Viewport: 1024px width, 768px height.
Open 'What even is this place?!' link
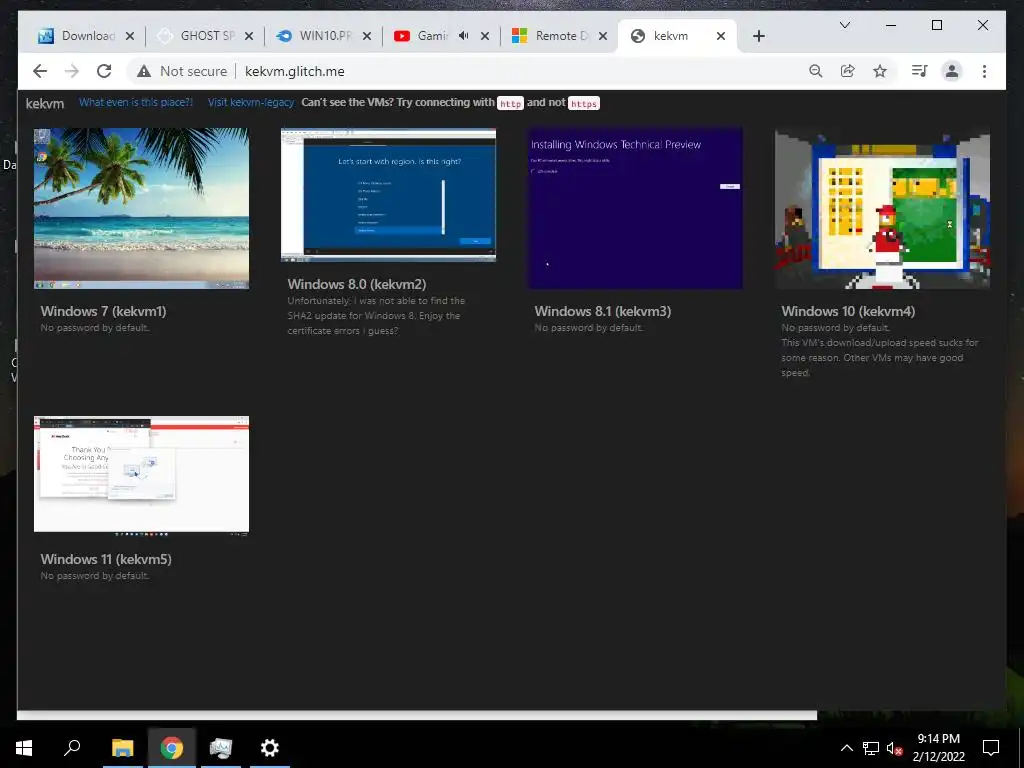136,103
